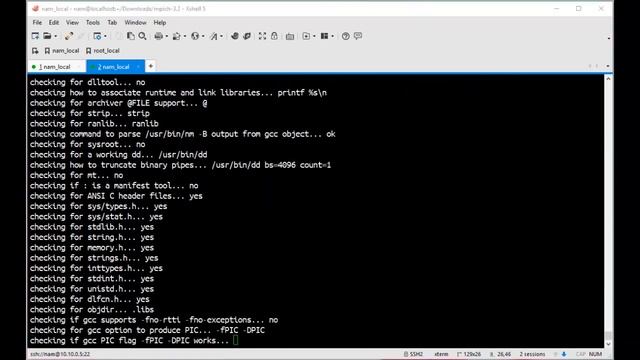Viewport: 640px width, 360px height.
Task: Open the File menu
Action: coord(37,22)
